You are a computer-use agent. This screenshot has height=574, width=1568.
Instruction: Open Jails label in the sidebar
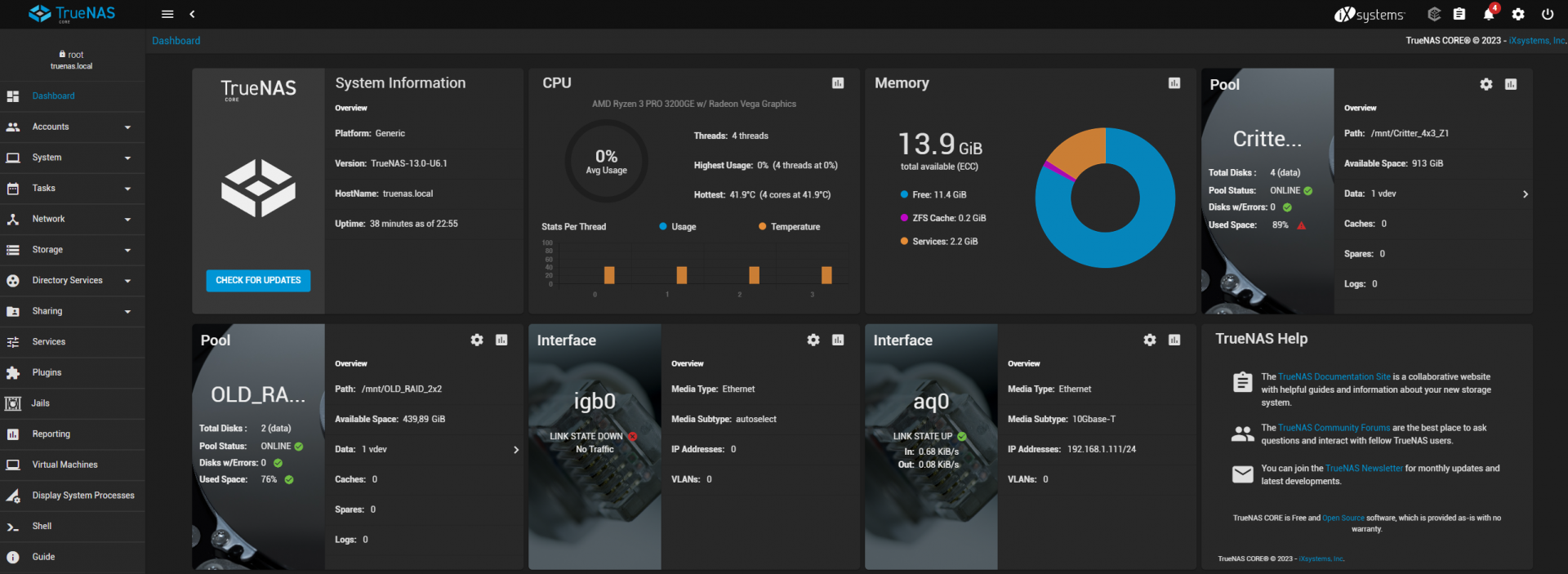[40, 403]
